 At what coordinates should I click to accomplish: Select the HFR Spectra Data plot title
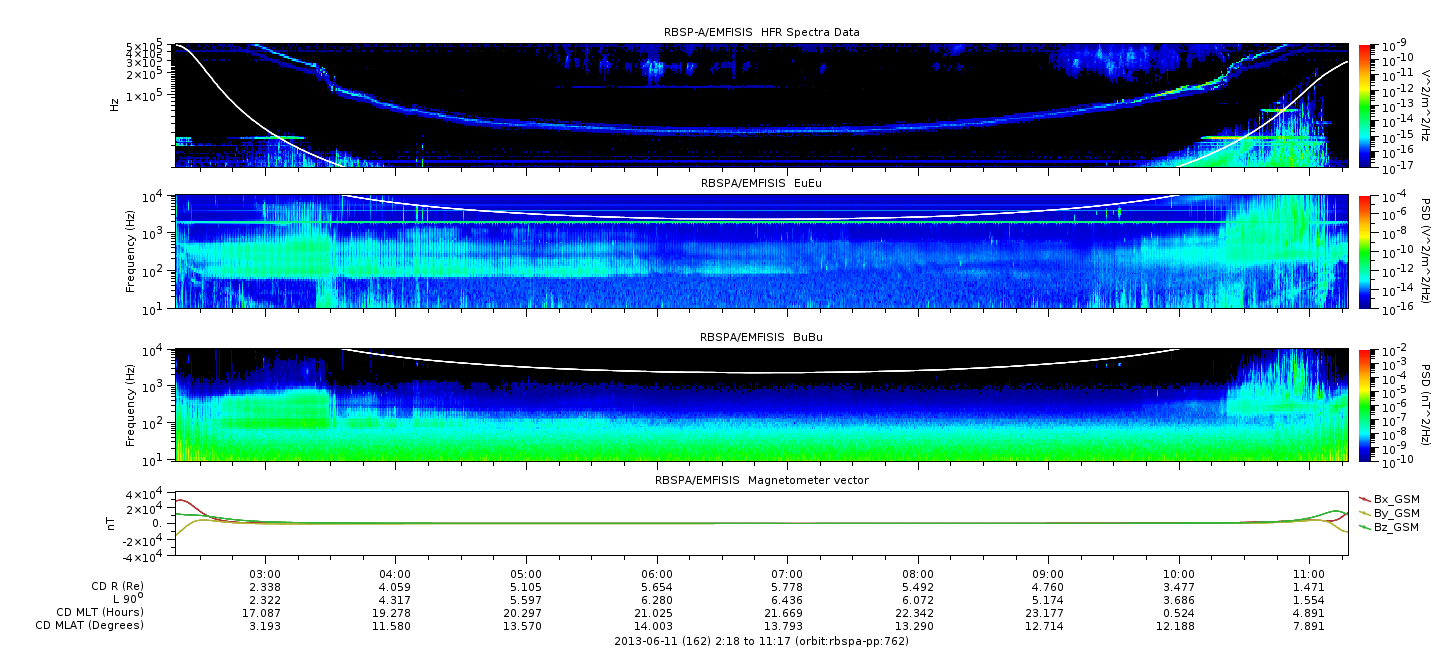tap(761, 32)
